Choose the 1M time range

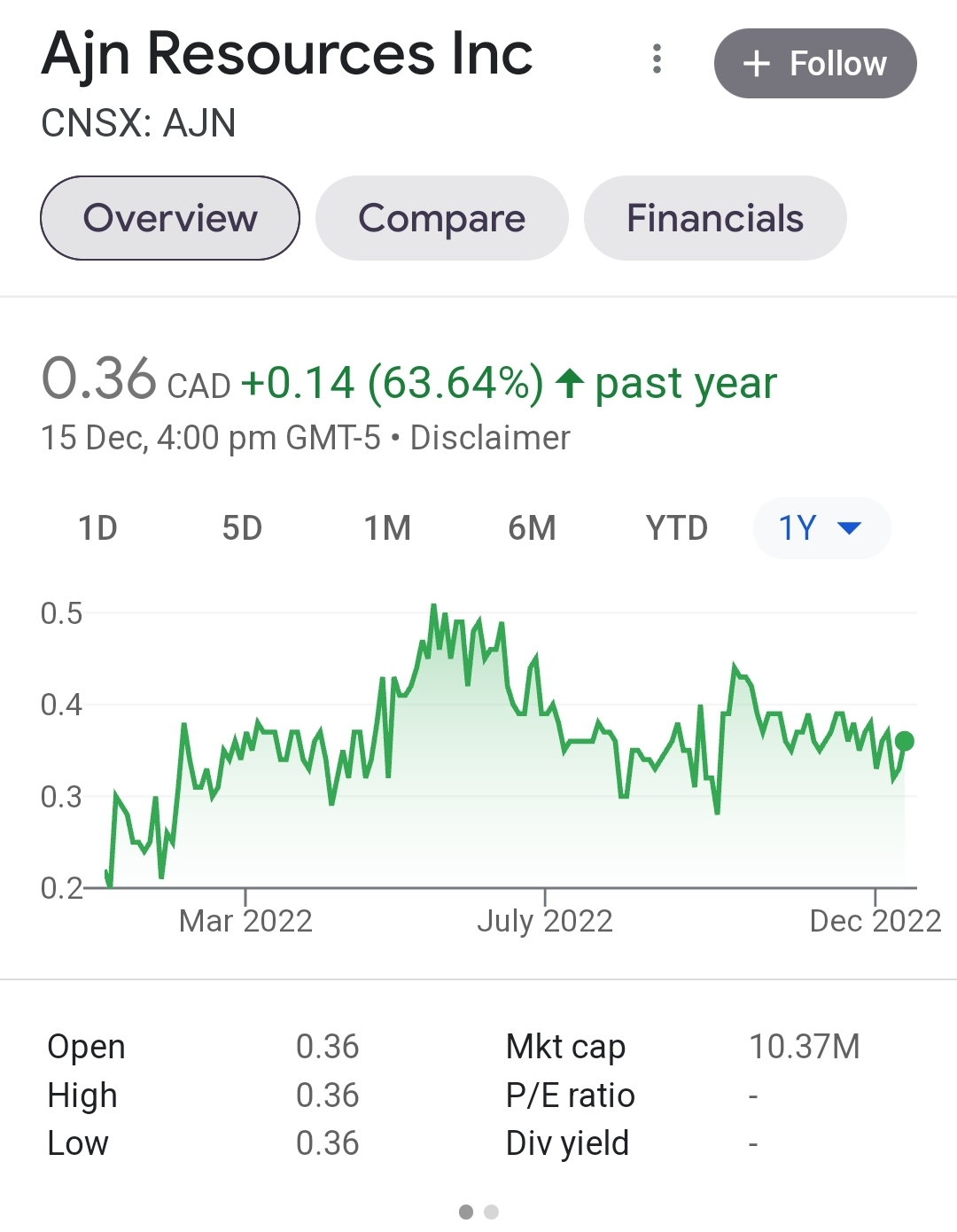click(387, 528)
